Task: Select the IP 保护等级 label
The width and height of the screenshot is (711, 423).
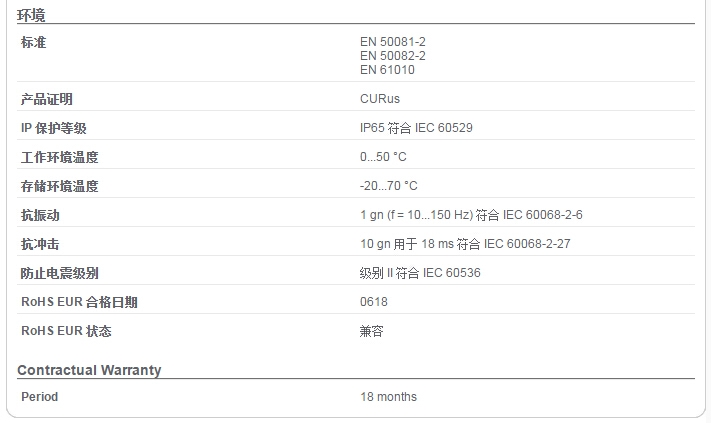Action: click(x=54, y=128)
